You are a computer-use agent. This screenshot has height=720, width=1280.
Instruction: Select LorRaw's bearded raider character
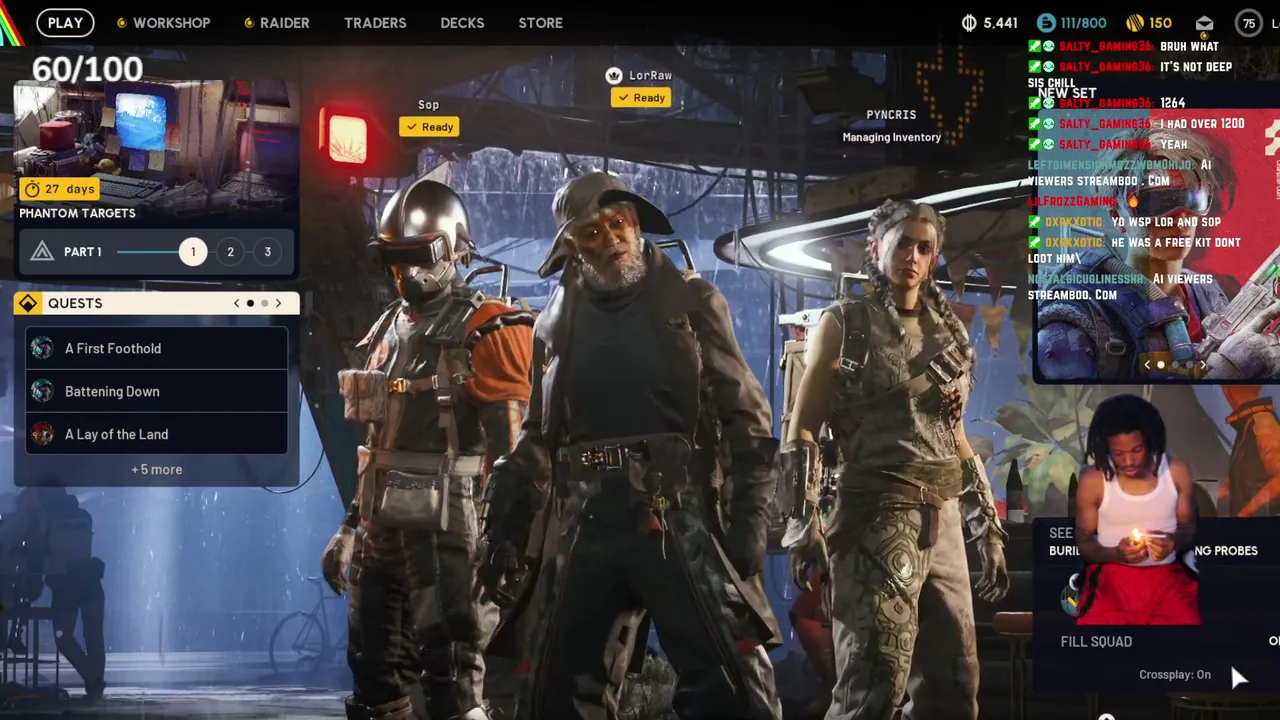point(630,440)
